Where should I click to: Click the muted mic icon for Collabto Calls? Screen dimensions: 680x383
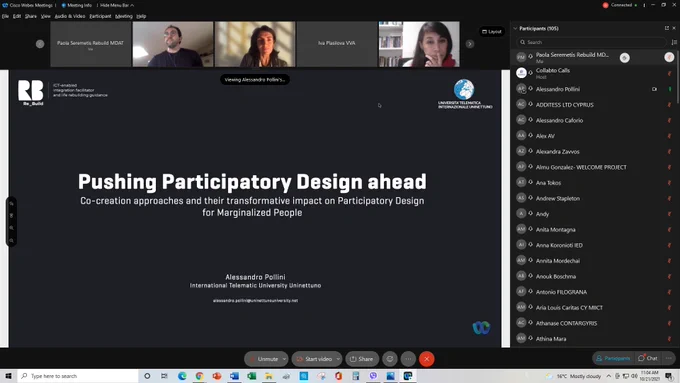pyautogui.click(x=670, y=73)
